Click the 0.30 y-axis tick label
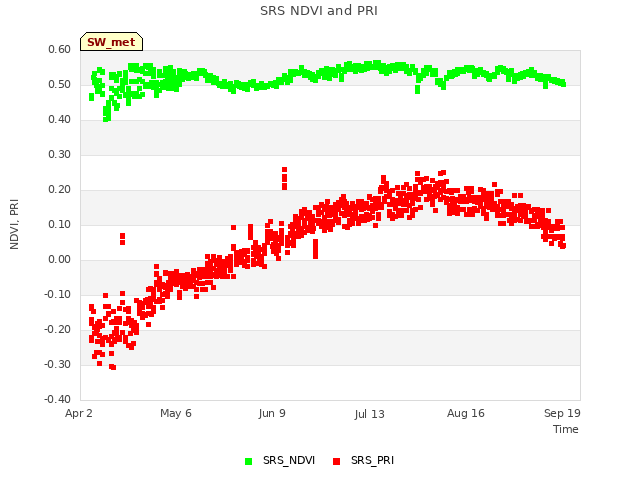Image resolution: width=640 pixels, height=480 pixels. pyautogui.click(x=60, y=155)
